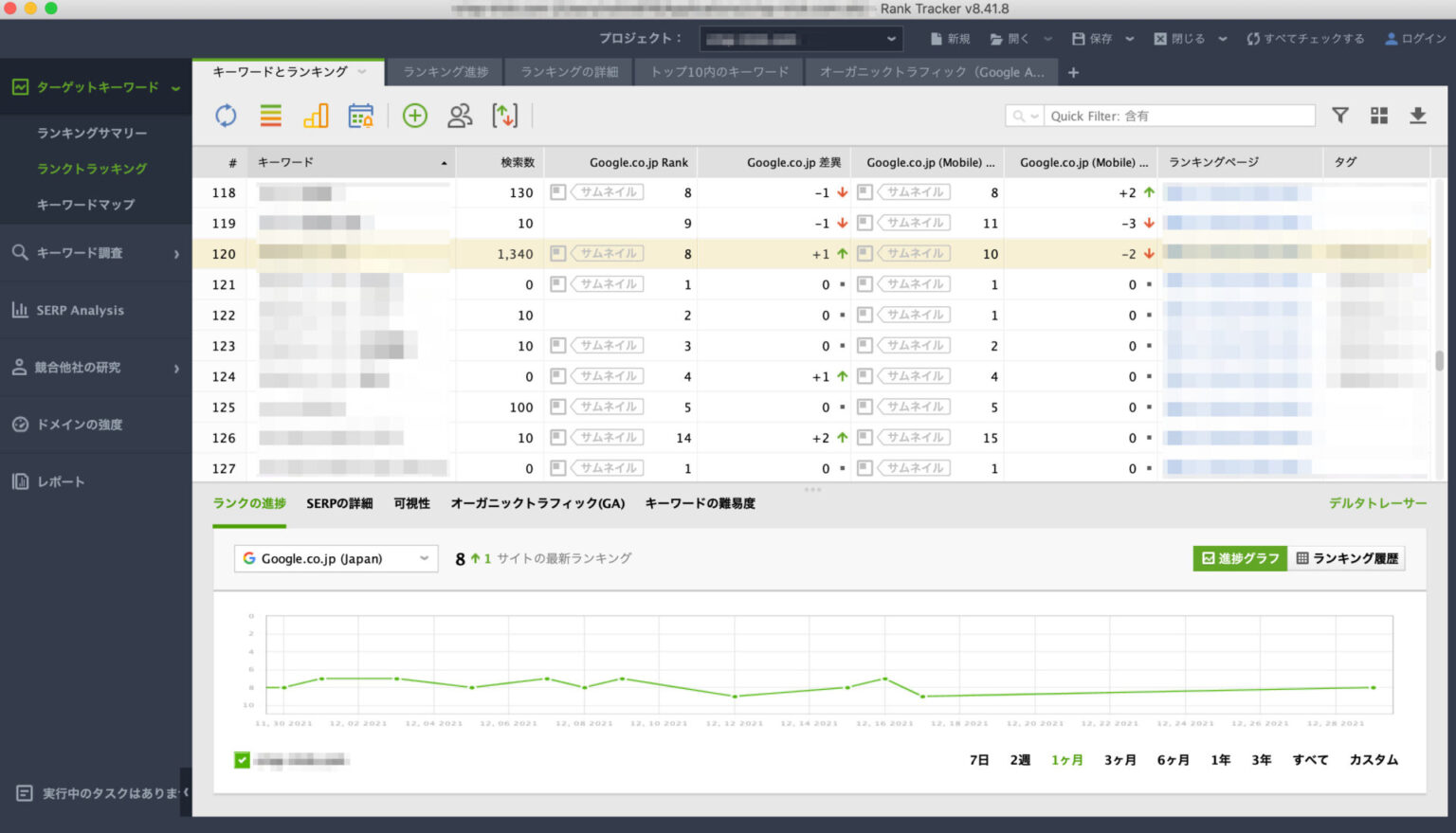The height and width of the screenshot is (833, 1456).
Task: Open the grid column layout icon
Action: click(1379, 116)
